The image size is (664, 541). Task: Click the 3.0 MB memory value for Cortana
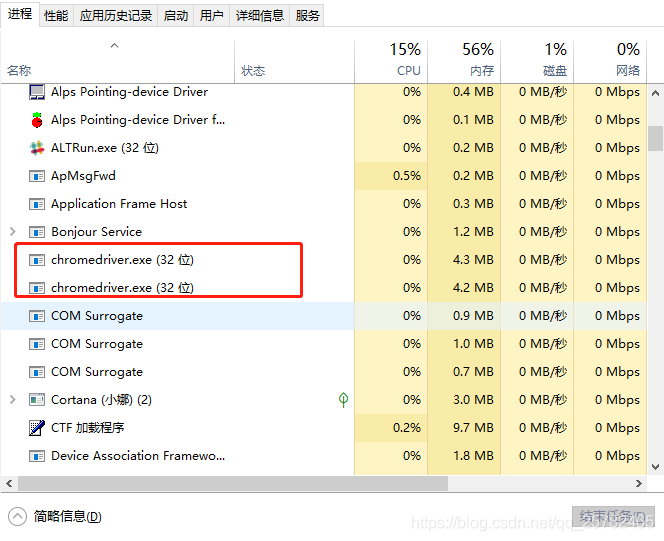(473, 400)
